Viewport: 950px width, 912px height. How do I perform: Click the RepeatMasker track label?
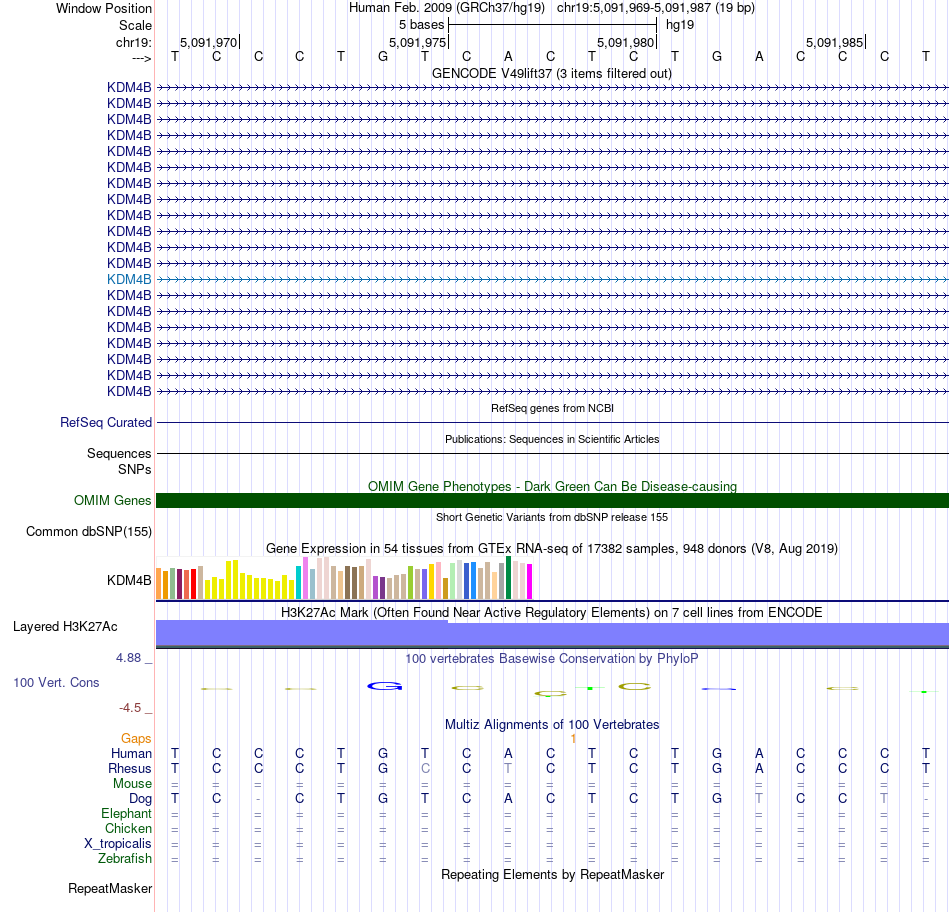click(x=110, y=889)
